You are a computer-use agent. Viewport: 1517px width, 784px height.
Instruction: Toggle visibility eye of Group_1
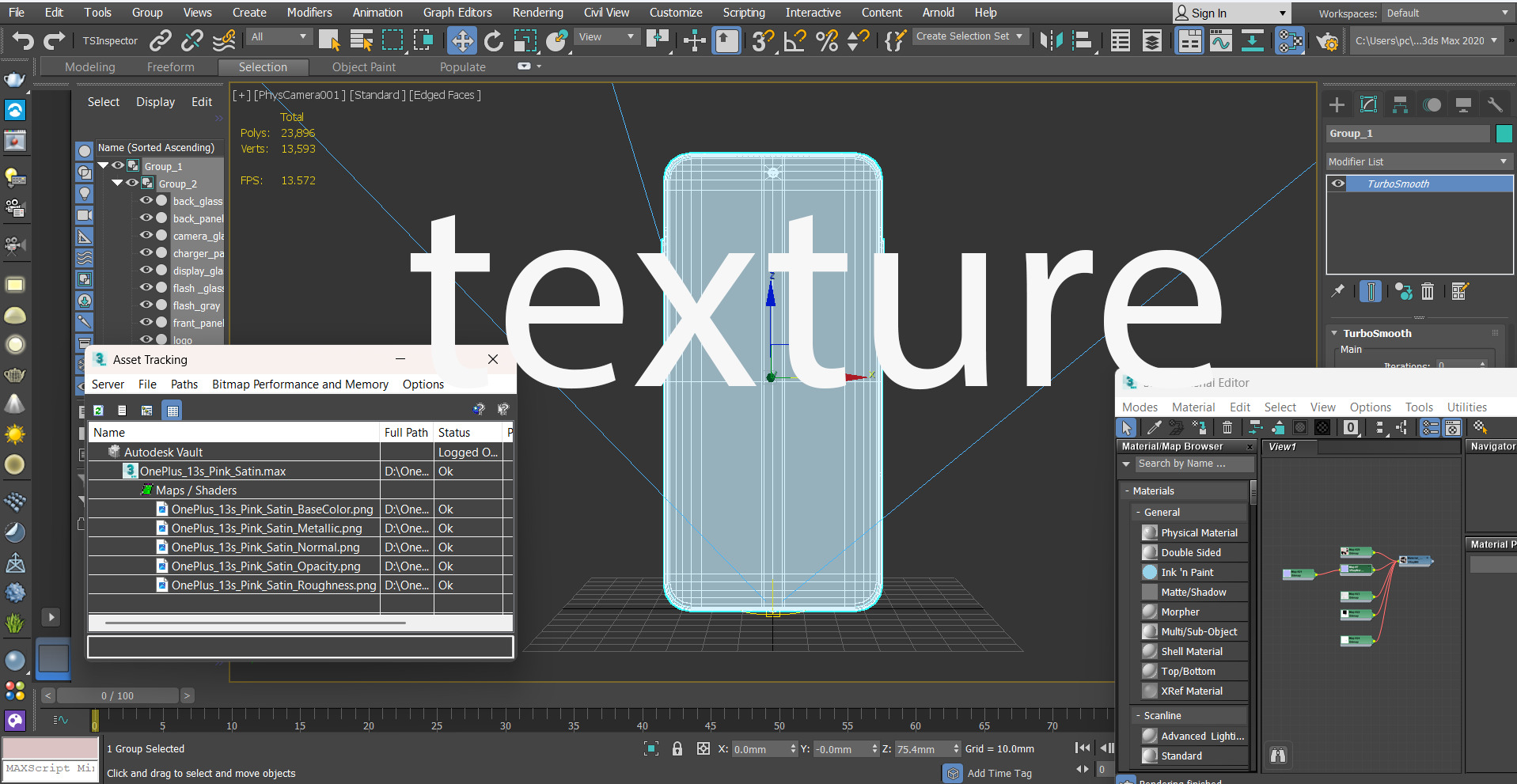(x=118, y=165)
